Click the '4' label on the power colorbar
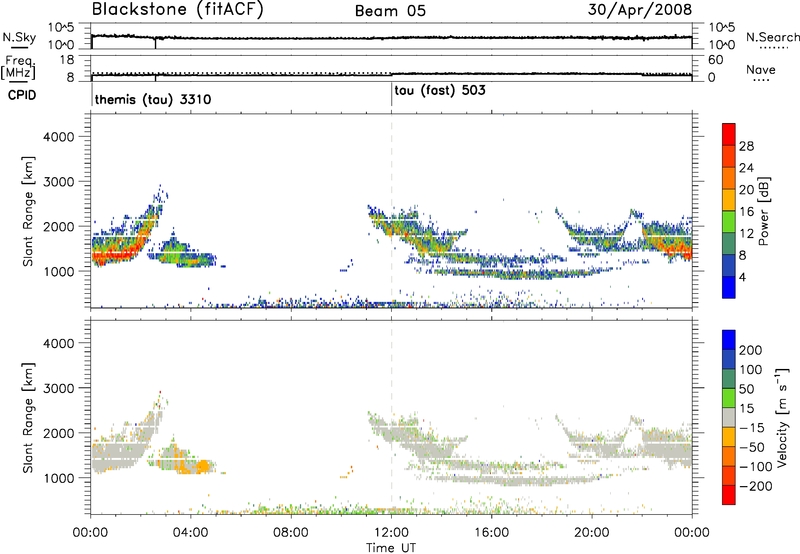This screenshot has height=554, width=800. (742, 277)
